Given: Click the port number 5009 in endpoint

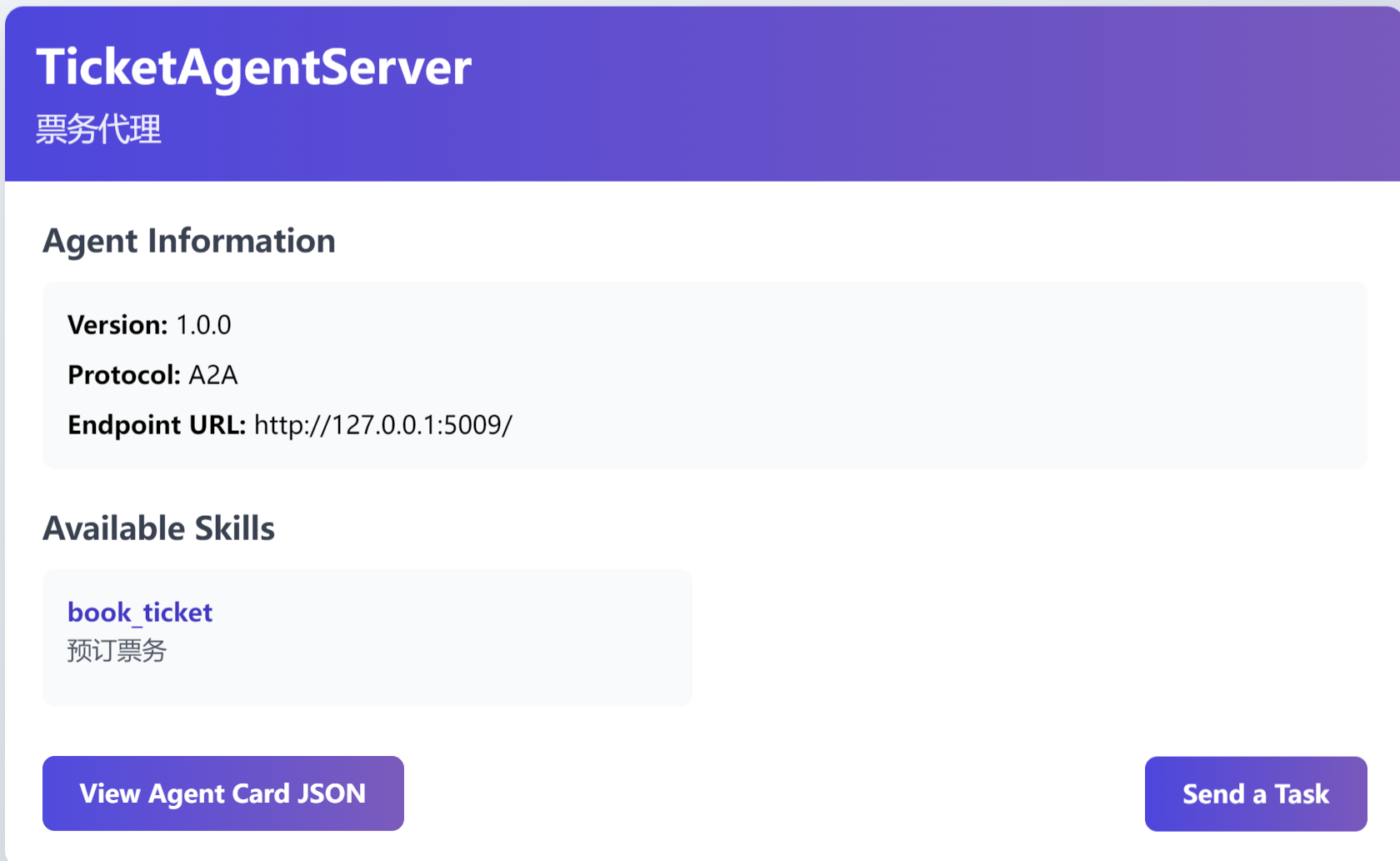Looking at the screenshot, I should pos(472,425).
